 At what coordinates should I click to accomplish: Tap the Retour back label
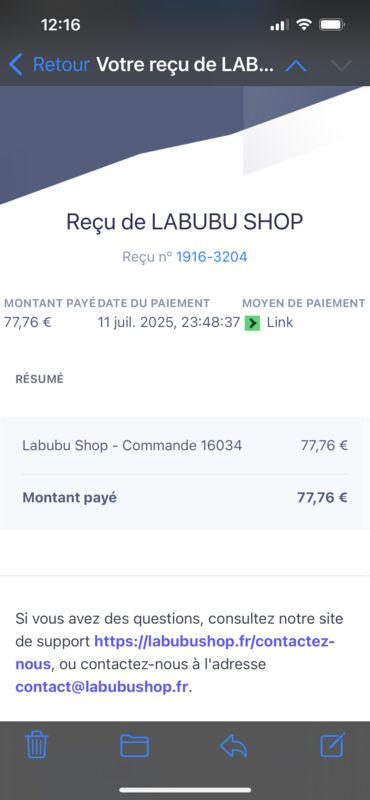[61, 65]
